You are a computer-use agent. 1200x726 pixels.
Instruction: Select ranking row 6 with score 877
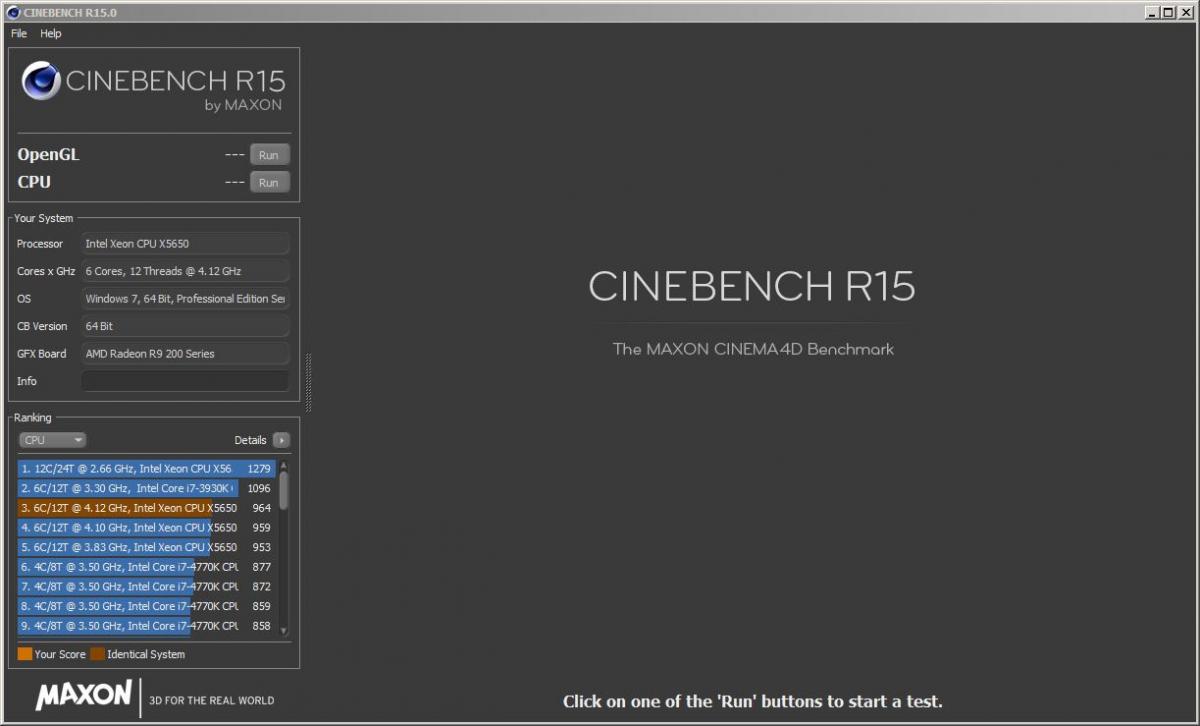[146, 567]
